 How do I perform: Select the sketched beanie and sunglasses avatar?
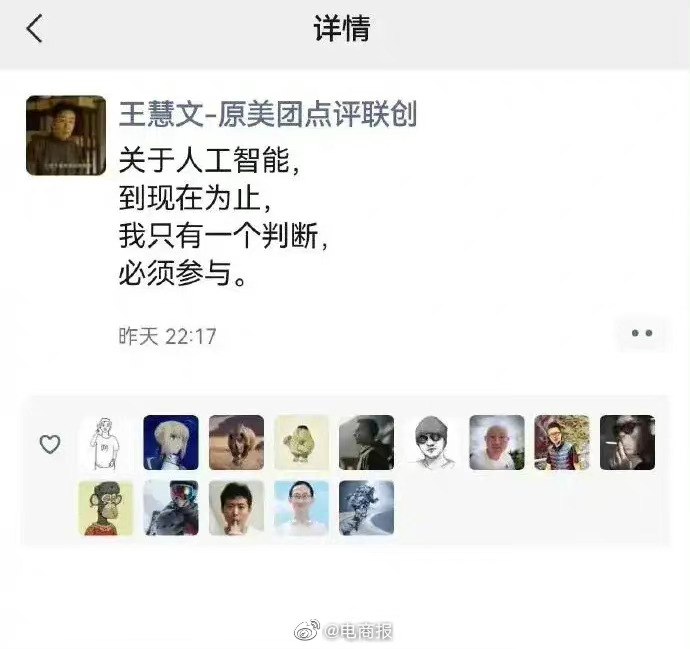click(432, 443)
